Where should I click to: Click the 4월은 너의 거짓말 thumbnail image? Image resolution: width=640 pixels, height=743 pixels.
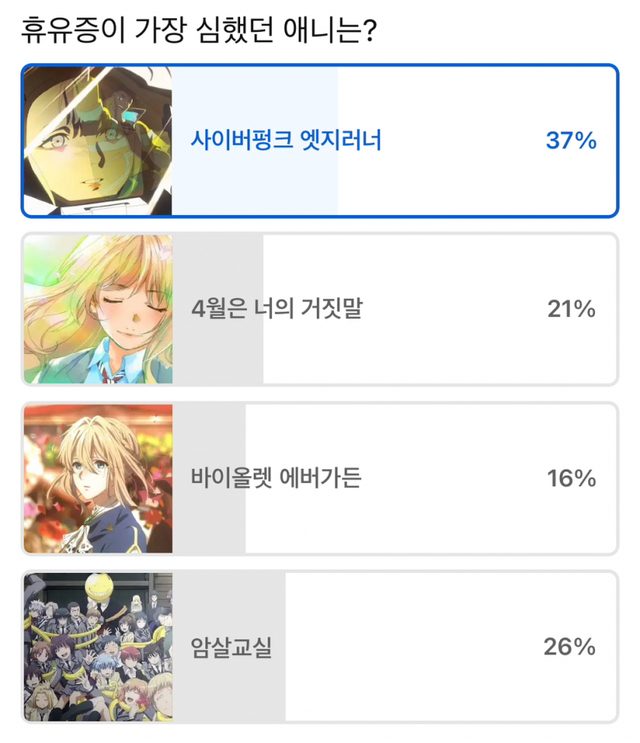98,309
